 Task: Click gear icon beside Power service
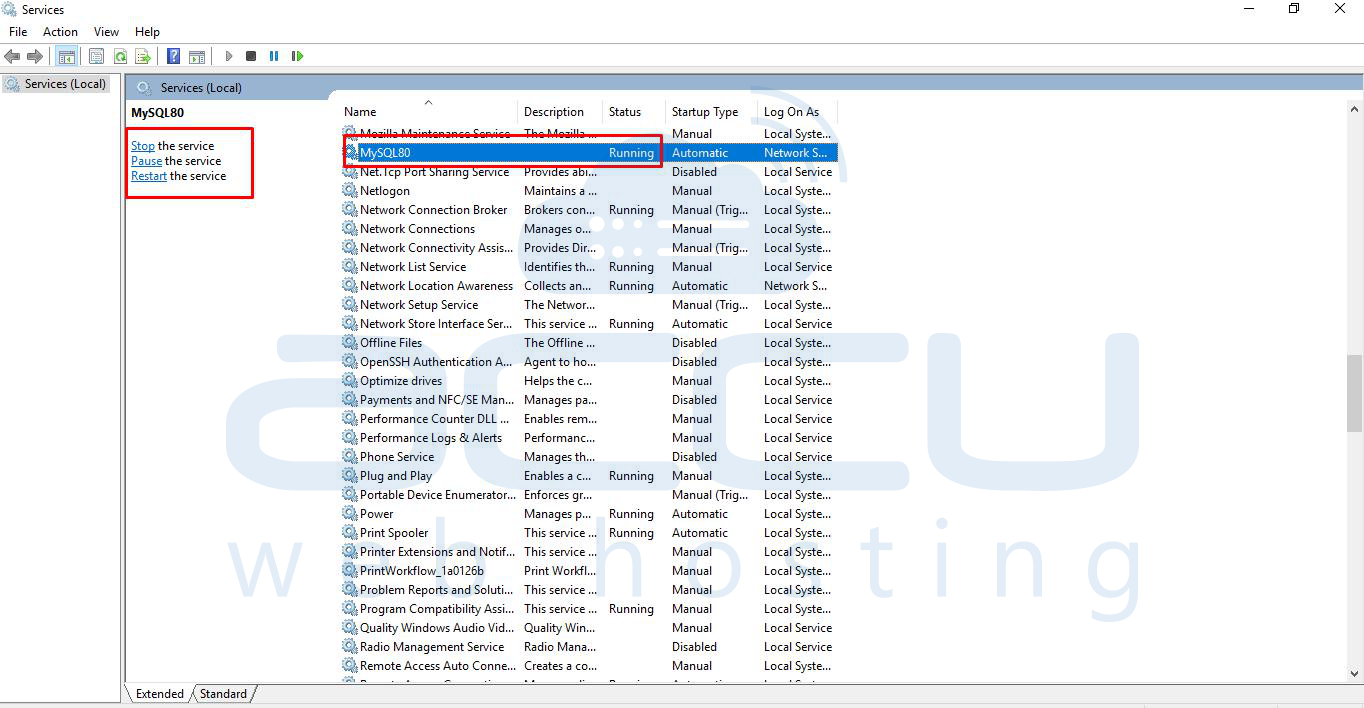[350, 514]
